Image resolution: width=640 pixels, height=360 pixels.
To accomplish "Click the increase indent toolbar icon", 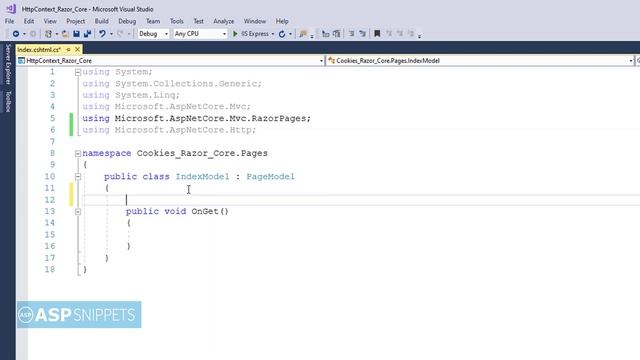I will click(x=336, y=34).
